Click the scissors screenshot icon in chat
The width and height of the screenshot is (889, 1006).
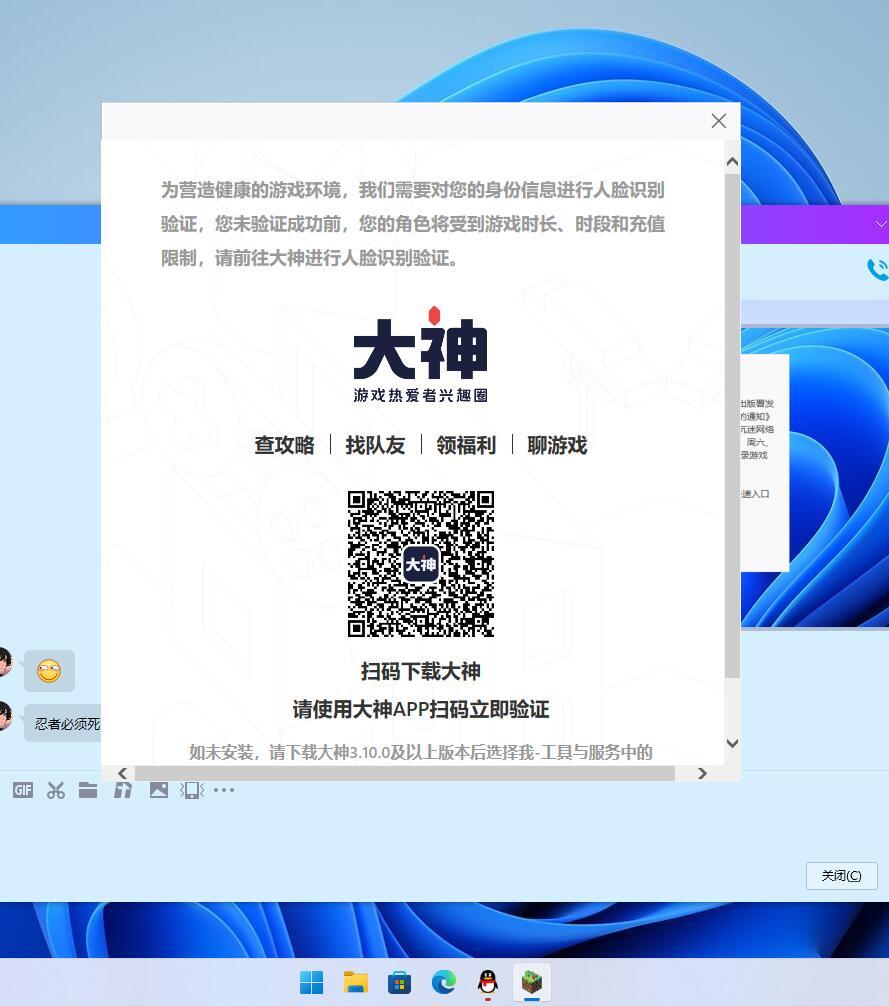click(x=56, y=790)
